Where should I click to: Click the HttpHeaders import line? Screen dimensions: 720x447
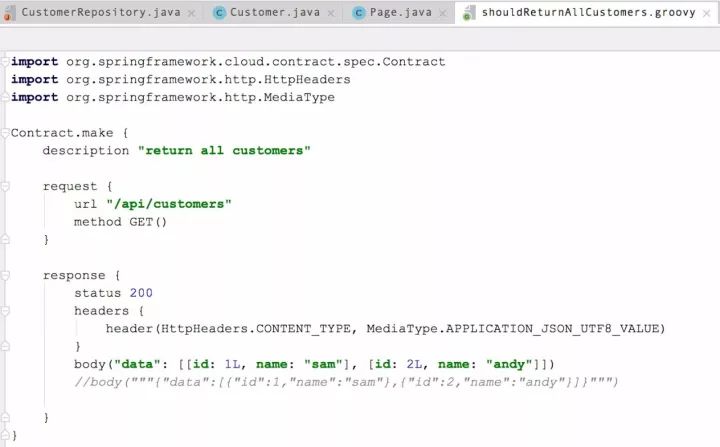(181, 79)
